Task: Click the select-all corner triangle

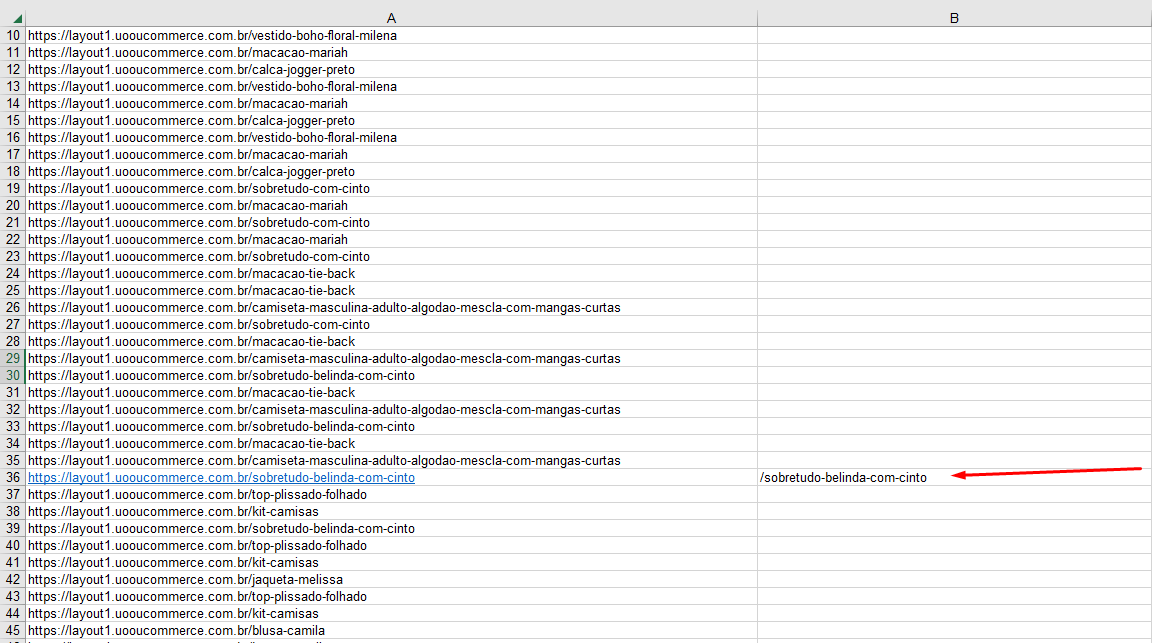Action: click(17, 18)
